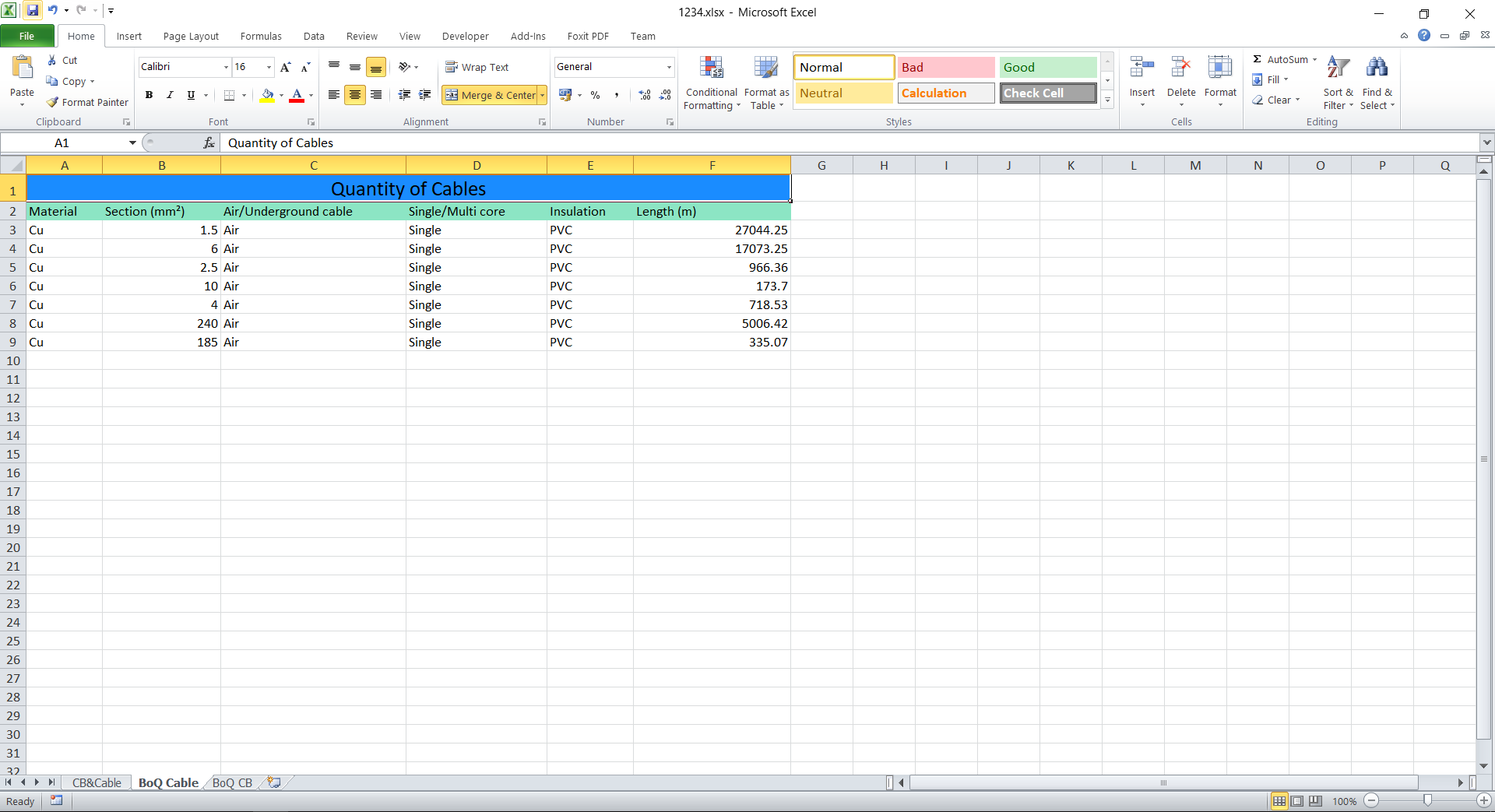Click Decrease Indent icon
The width and height of the screenshot is (1495, 812).
point(404,95)
